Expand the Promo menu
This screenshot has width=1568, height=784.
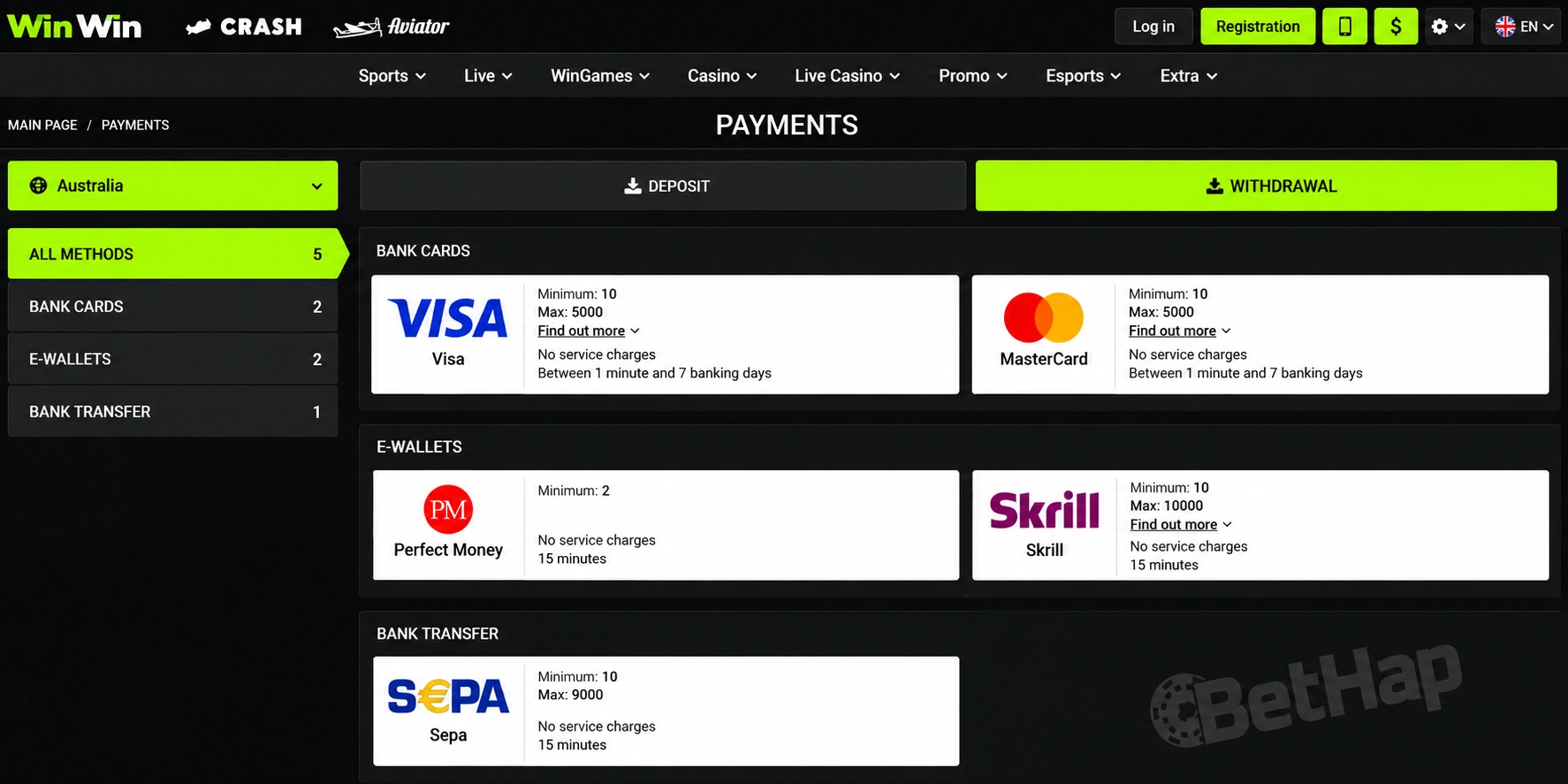tap(972, 76)
